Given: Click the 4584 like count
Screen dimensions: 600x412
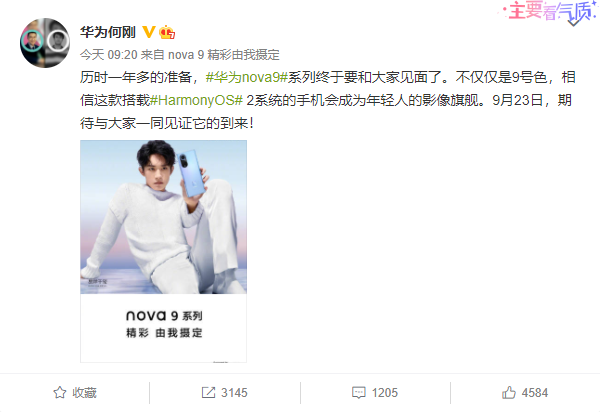Looking at the screenshot, I should [x=535, y=393].
